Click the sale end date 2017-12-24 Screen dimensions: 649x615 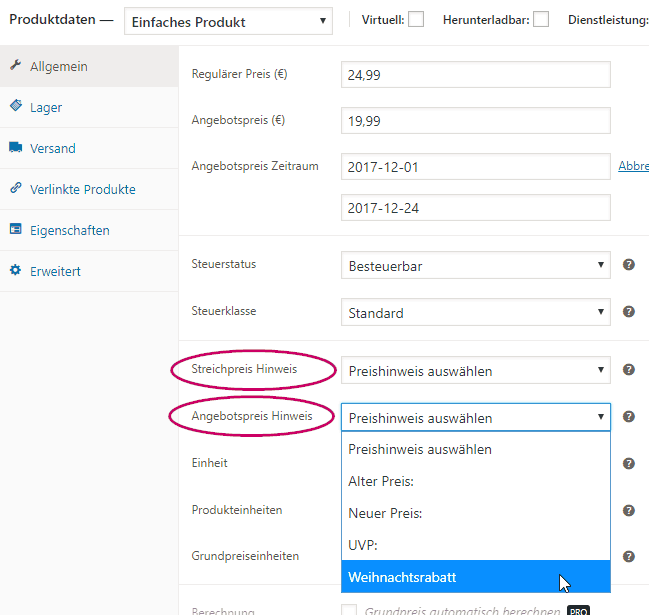coord(476,207)
